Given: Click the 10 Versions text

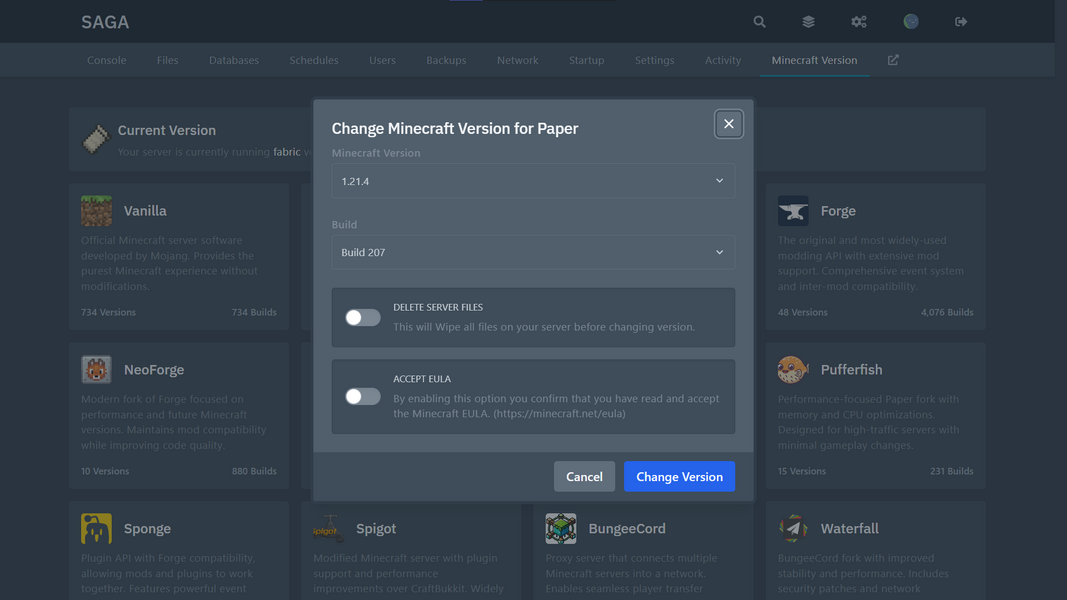Looking at the screenshot, I should (105, 471).
